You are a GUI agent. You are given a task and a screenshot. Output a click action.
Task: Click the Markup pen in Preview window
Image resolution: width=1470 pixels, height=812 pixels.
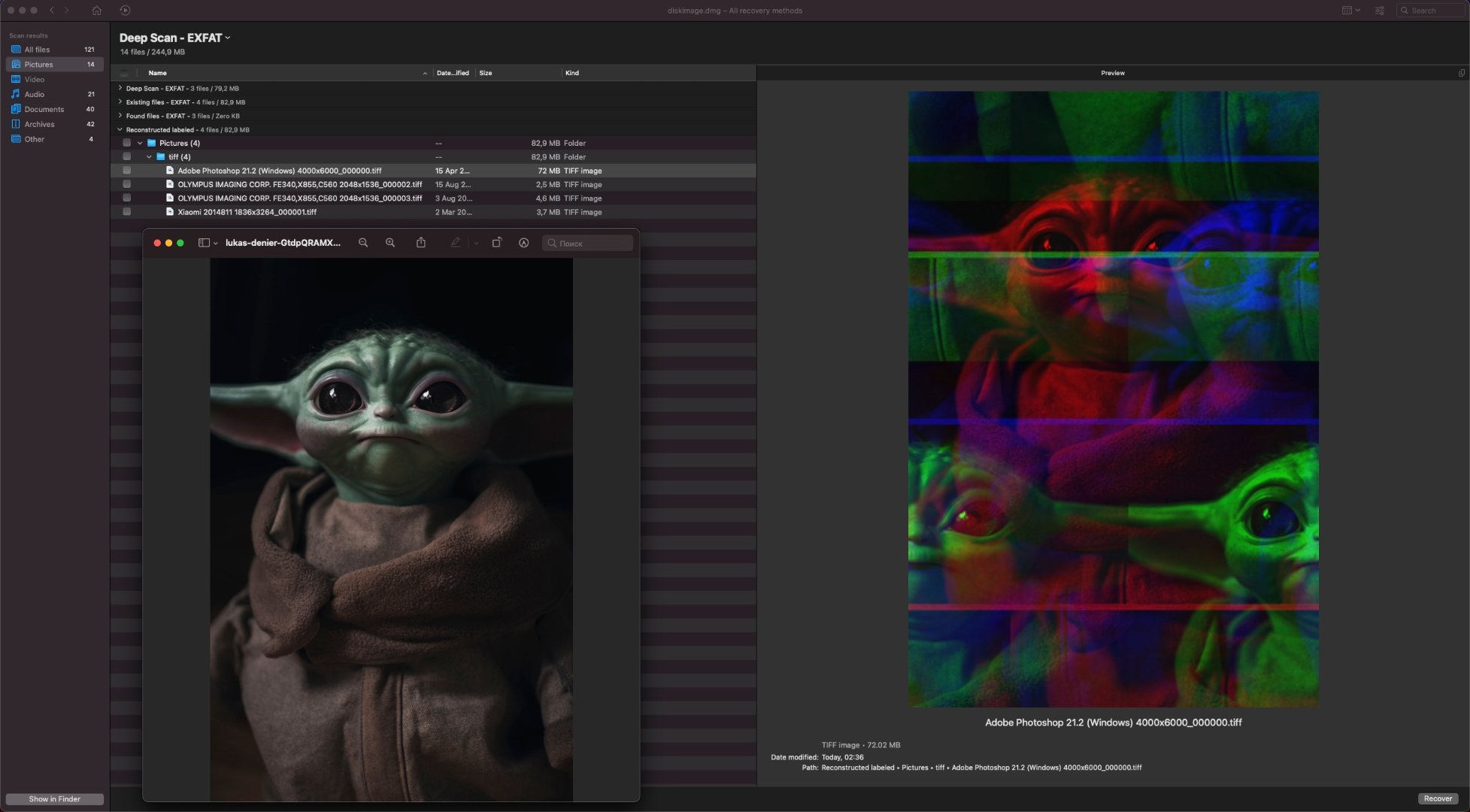(456, 242)
